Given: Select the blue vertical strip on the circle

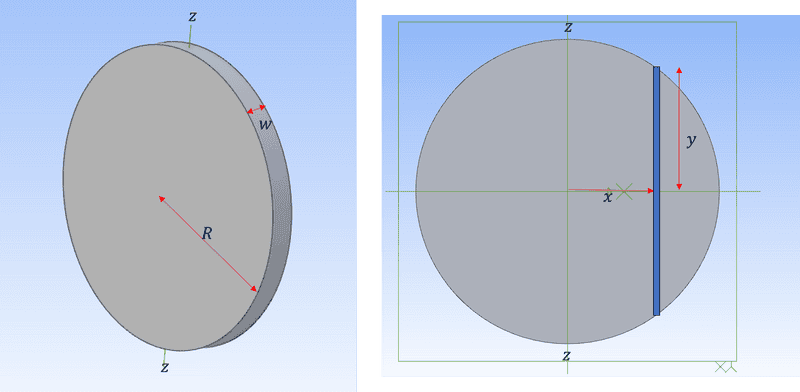Looking at the screenshot, I should 657,191.
